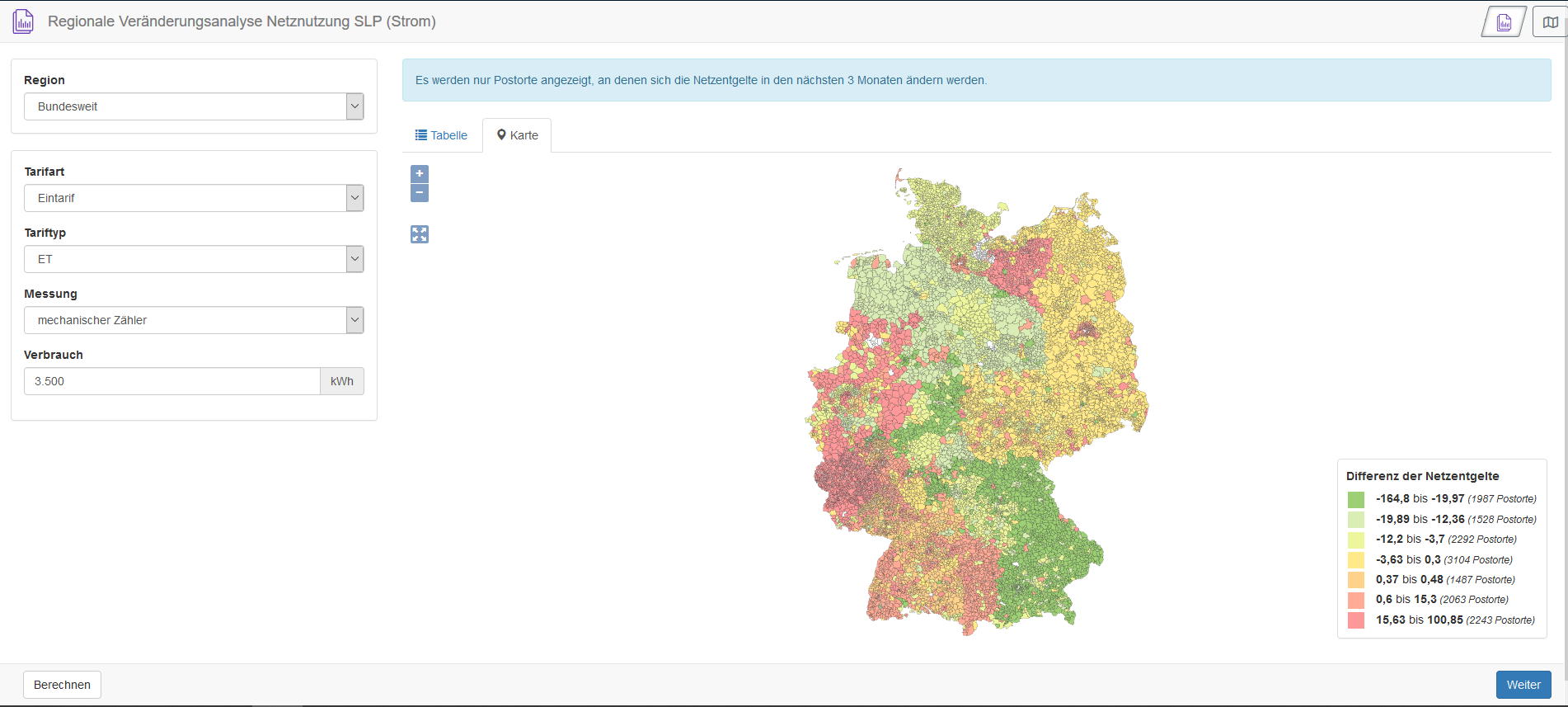The width and height of the screenshot is (1568, 707).
Task: Click the blue Weiter button
Action: click(x=1523, y=685)
